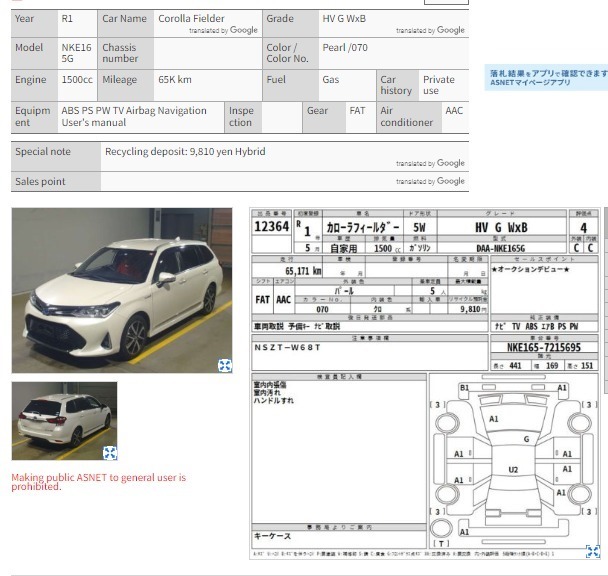Click the Pearl /070 color value

coord(344,48)
